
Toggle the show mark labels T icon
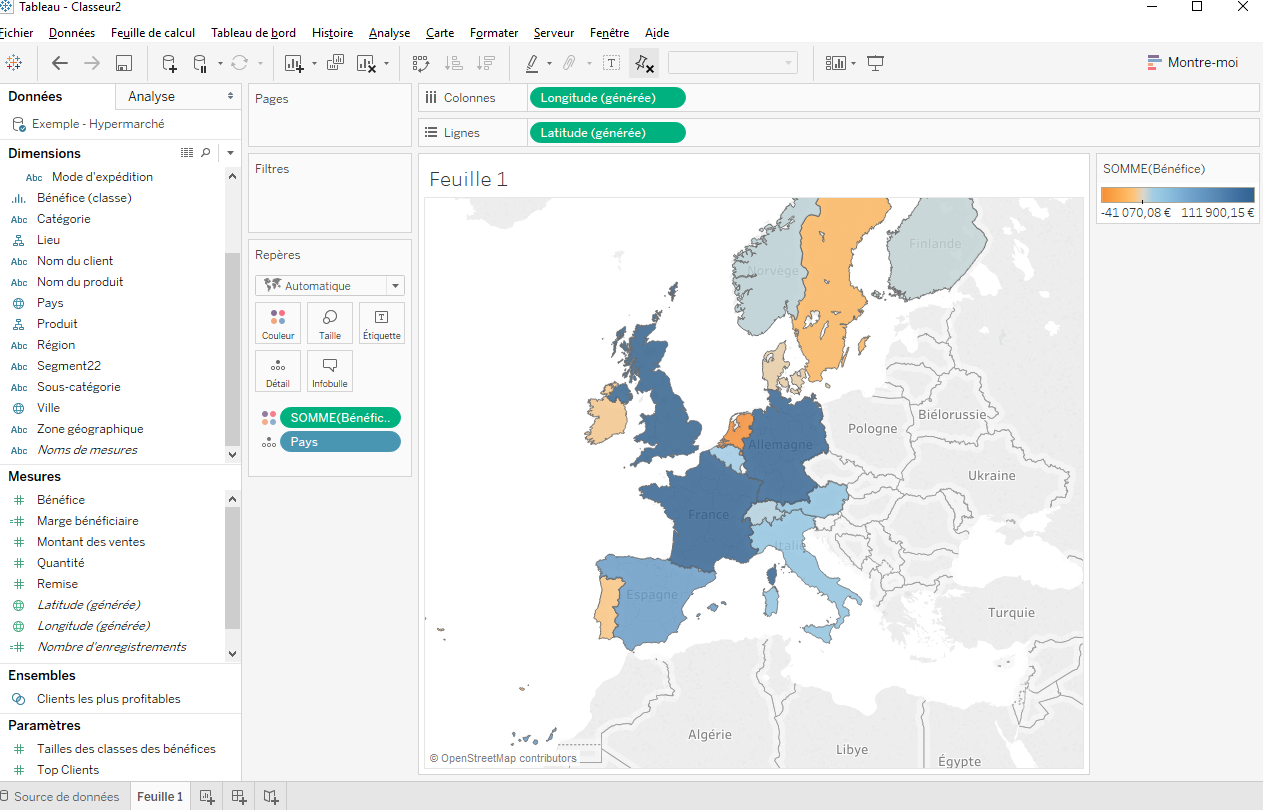tap(611, 64)
